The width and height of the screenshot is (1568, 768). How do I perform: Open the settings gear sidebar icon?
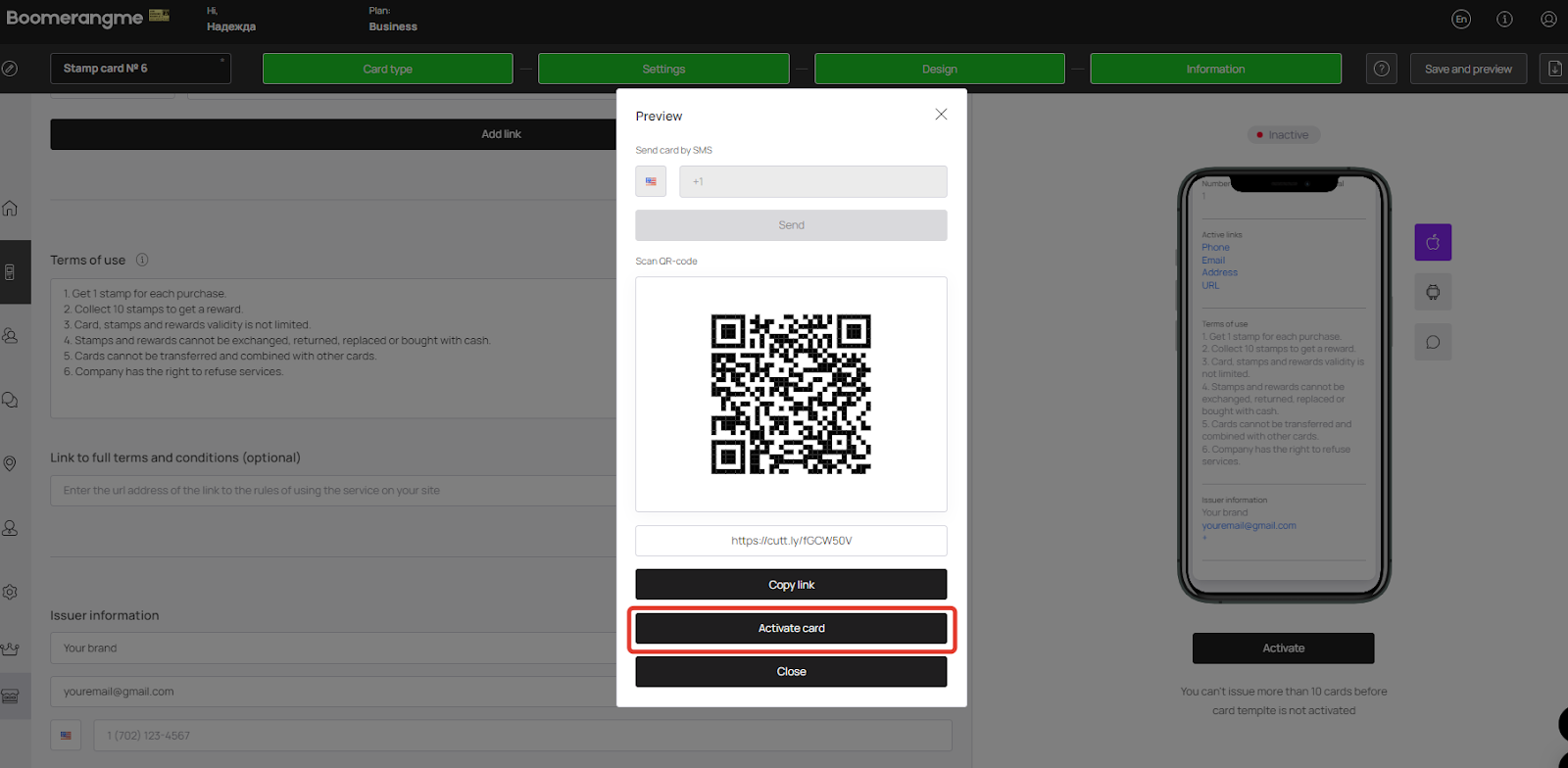(x=10, y=592)
